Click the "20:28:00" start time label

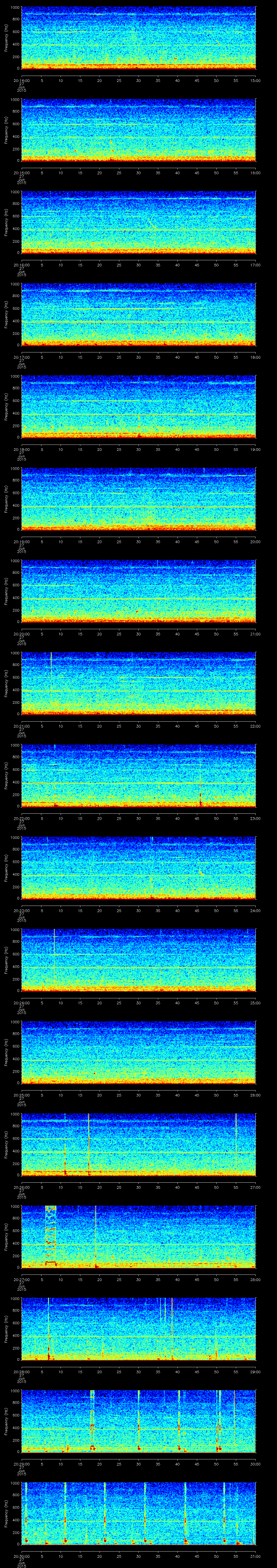[x=22, y=1372]
